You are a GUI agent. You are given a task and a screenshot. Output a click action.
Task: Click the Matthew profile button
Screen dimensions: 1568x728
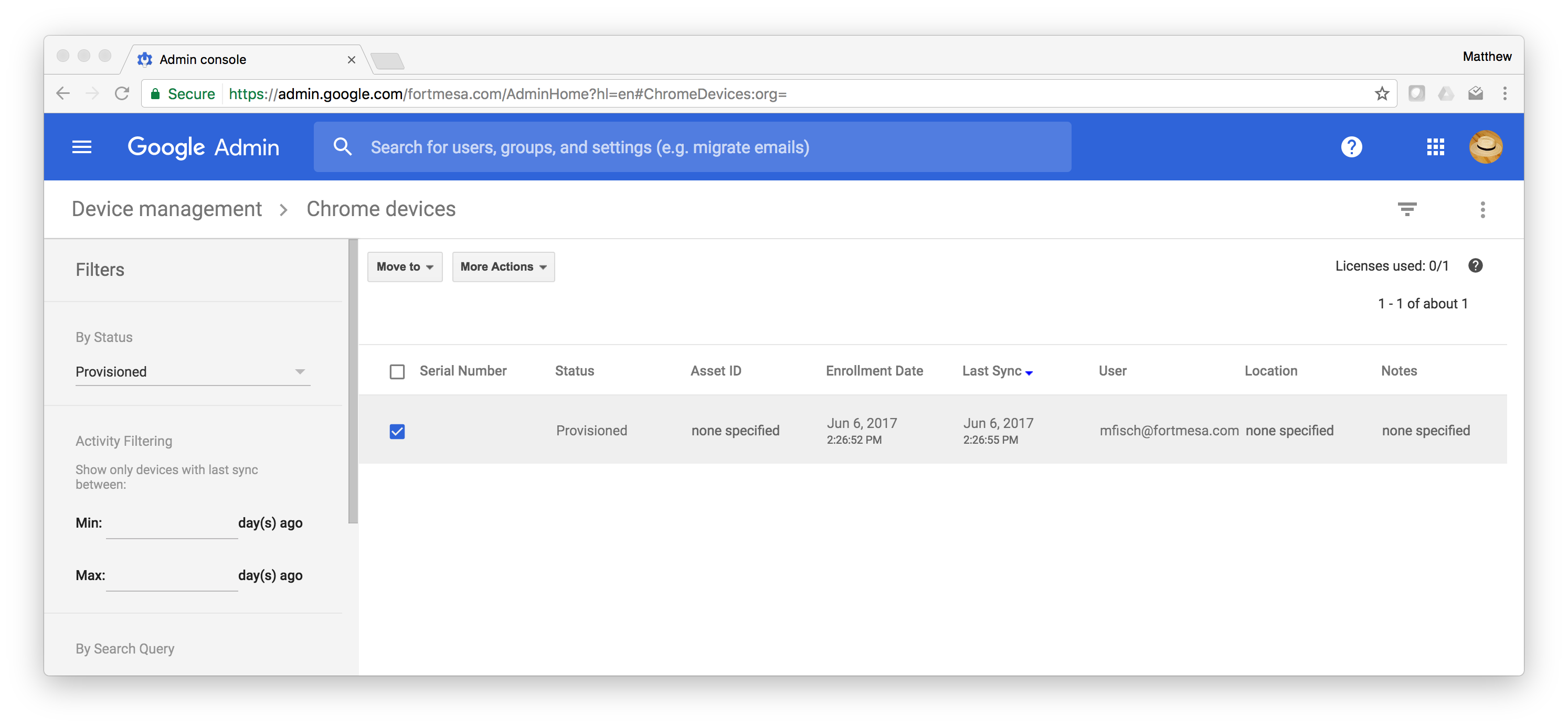[x=1487, y=57]
